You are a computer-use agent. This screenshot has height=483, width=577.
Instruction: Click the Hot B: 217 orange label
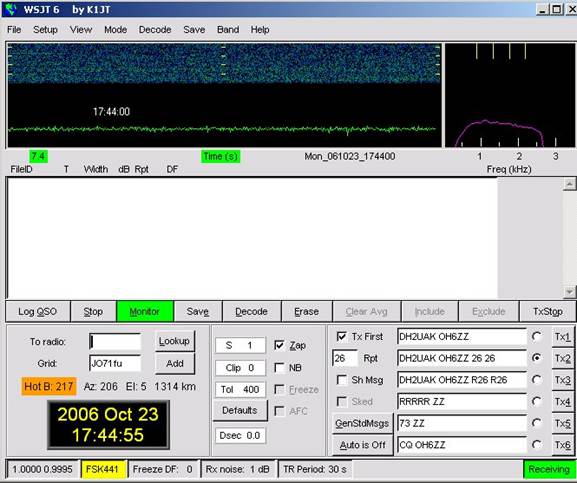(x=49, y=386)
